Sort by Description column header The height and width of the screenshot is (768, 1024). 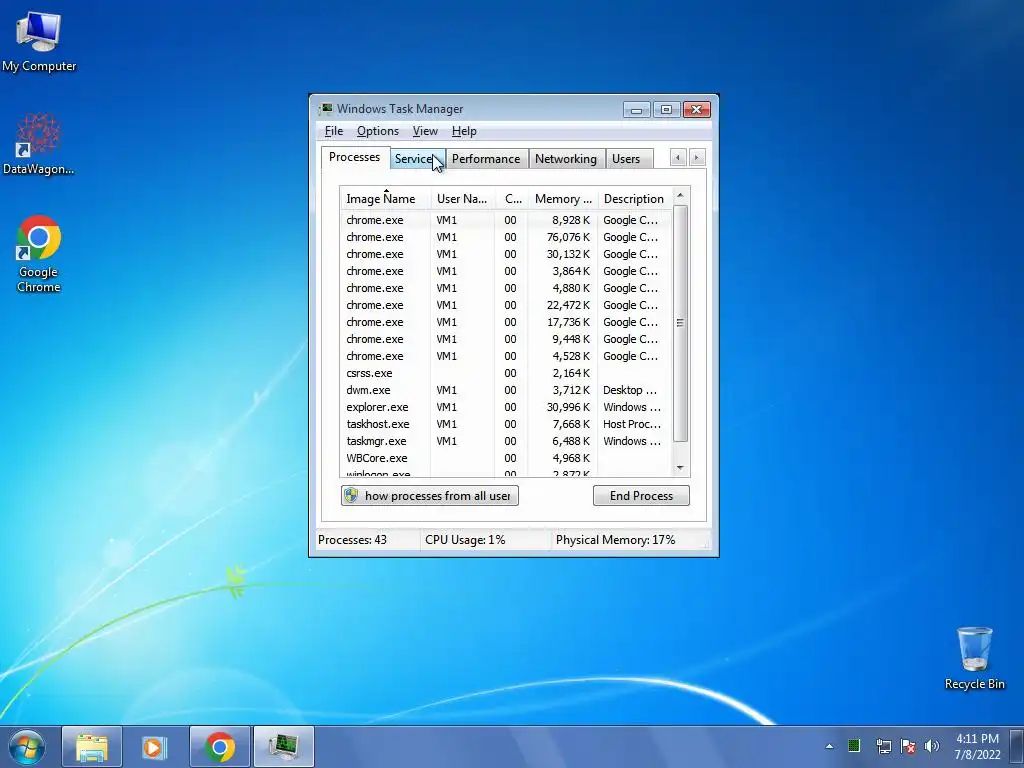(633, 199)
